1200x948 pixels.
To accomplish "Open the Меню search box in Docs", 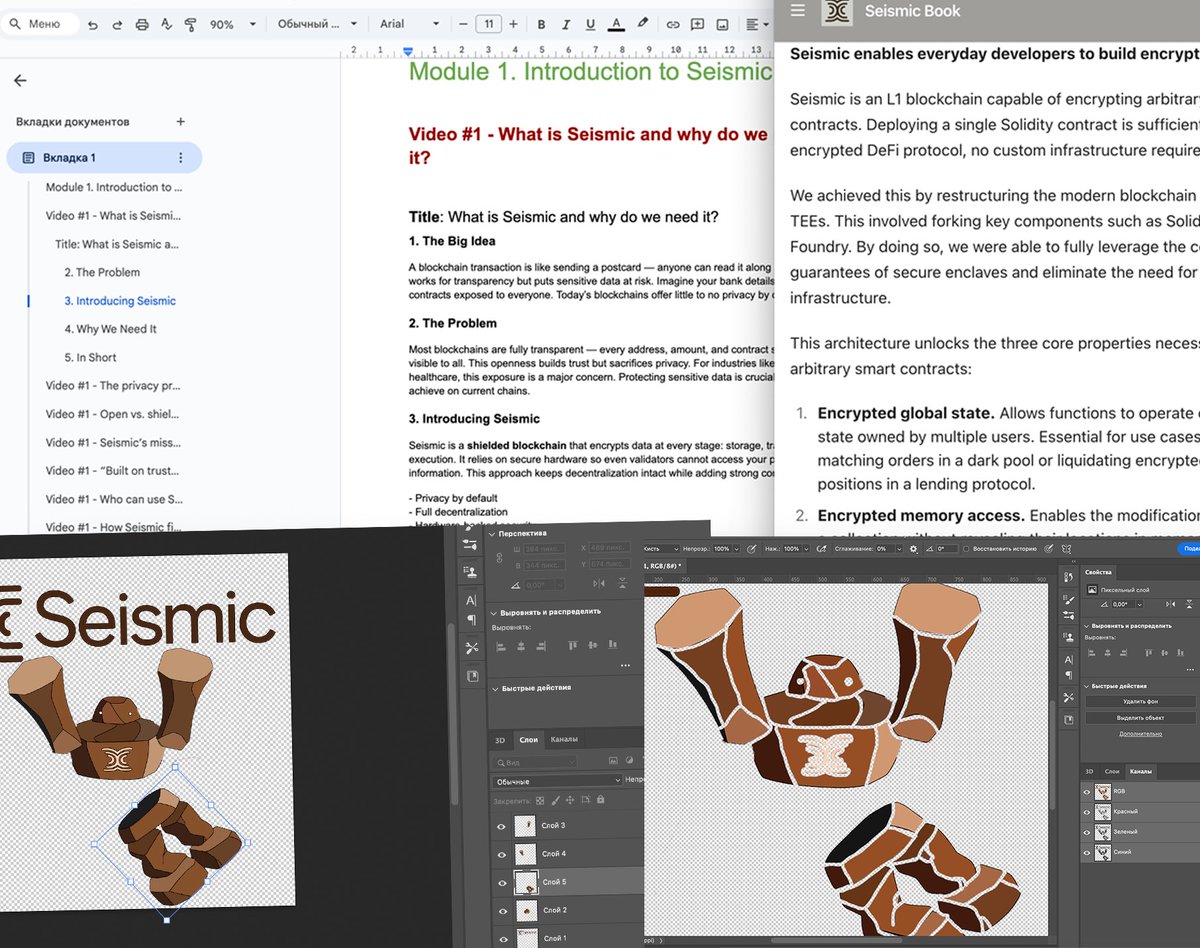I will (x=40, y=24).
